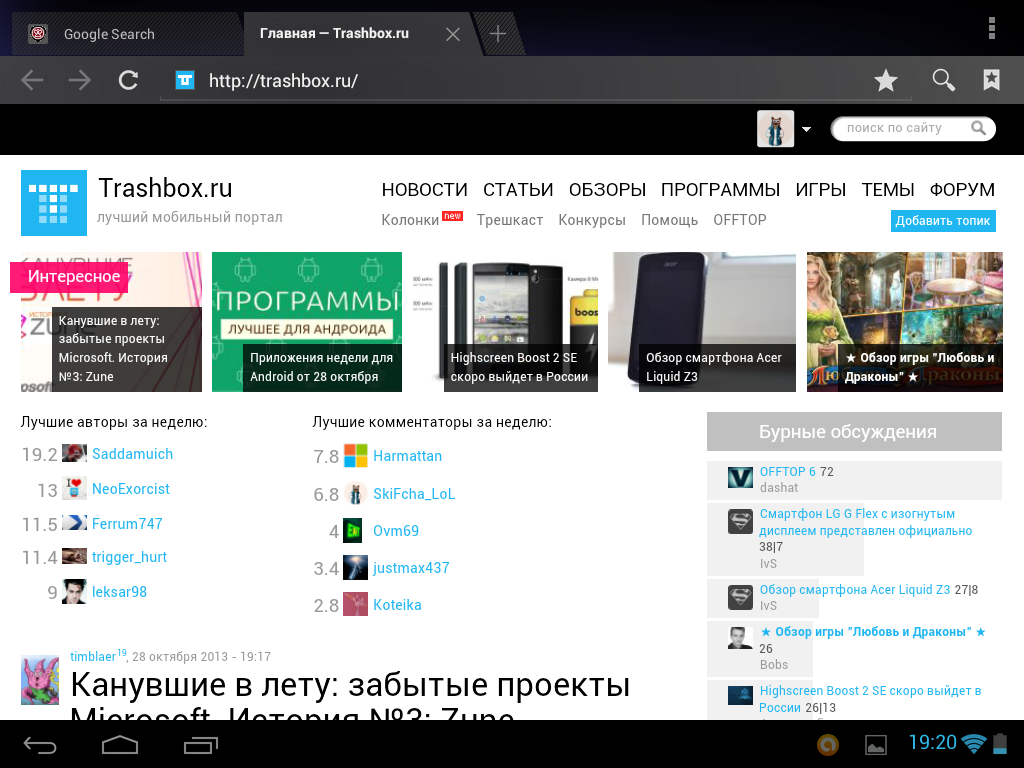Go to Трешкаст submenu link
The image size is (1024, 768).
(509, 220)
